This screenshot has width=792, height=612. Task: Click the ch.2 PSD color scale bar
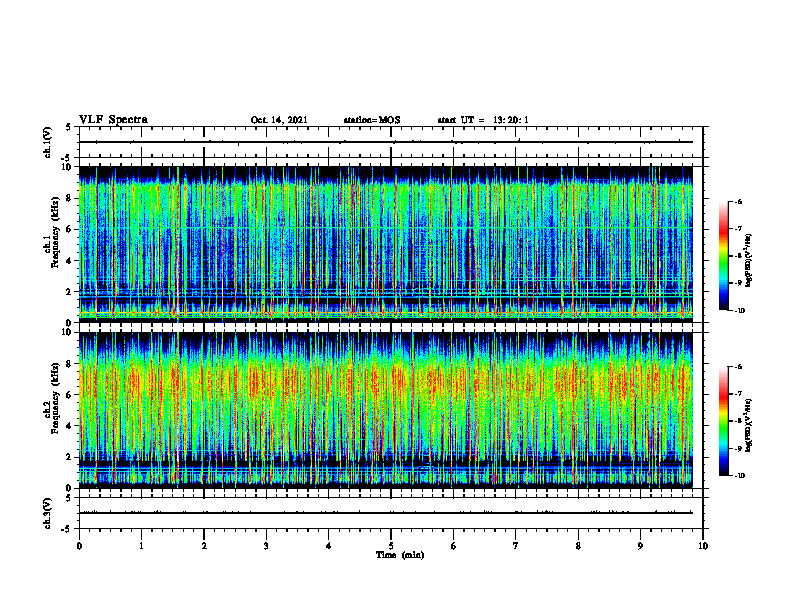723,421
